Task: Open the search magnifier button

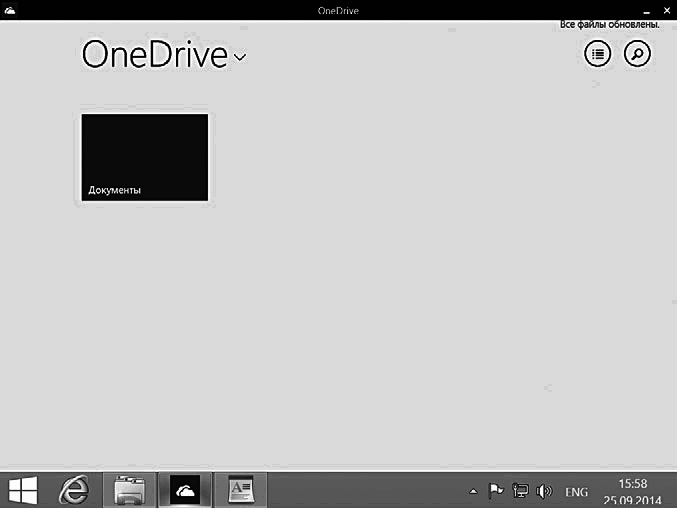Action: point(637,54)
